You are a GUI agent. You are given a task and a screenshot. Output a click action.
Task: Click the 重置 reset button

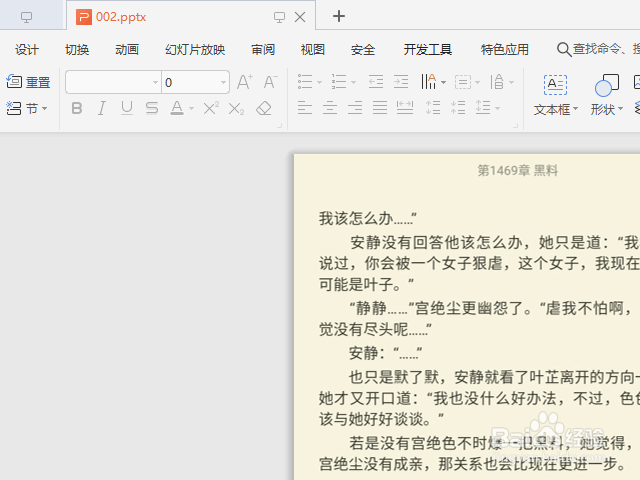28,82
